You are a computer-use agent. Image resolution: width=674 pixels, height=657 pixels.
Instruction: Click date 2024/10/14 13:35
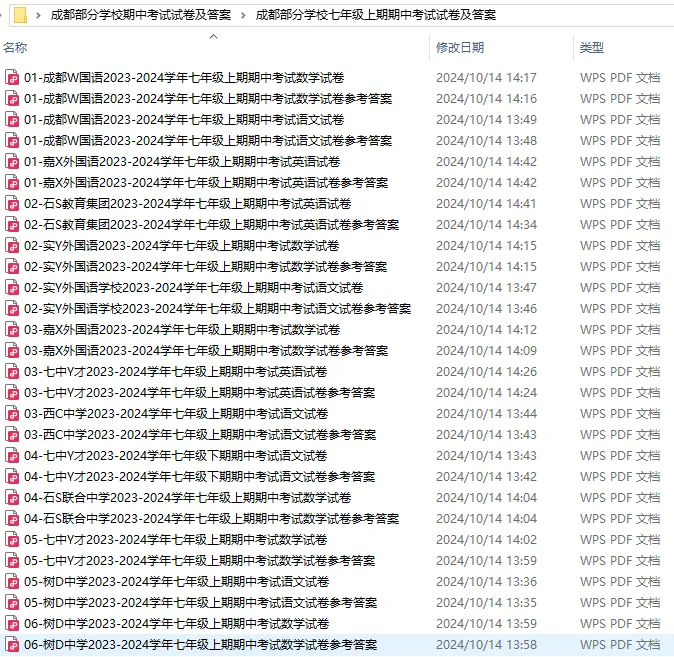(487, 603)
